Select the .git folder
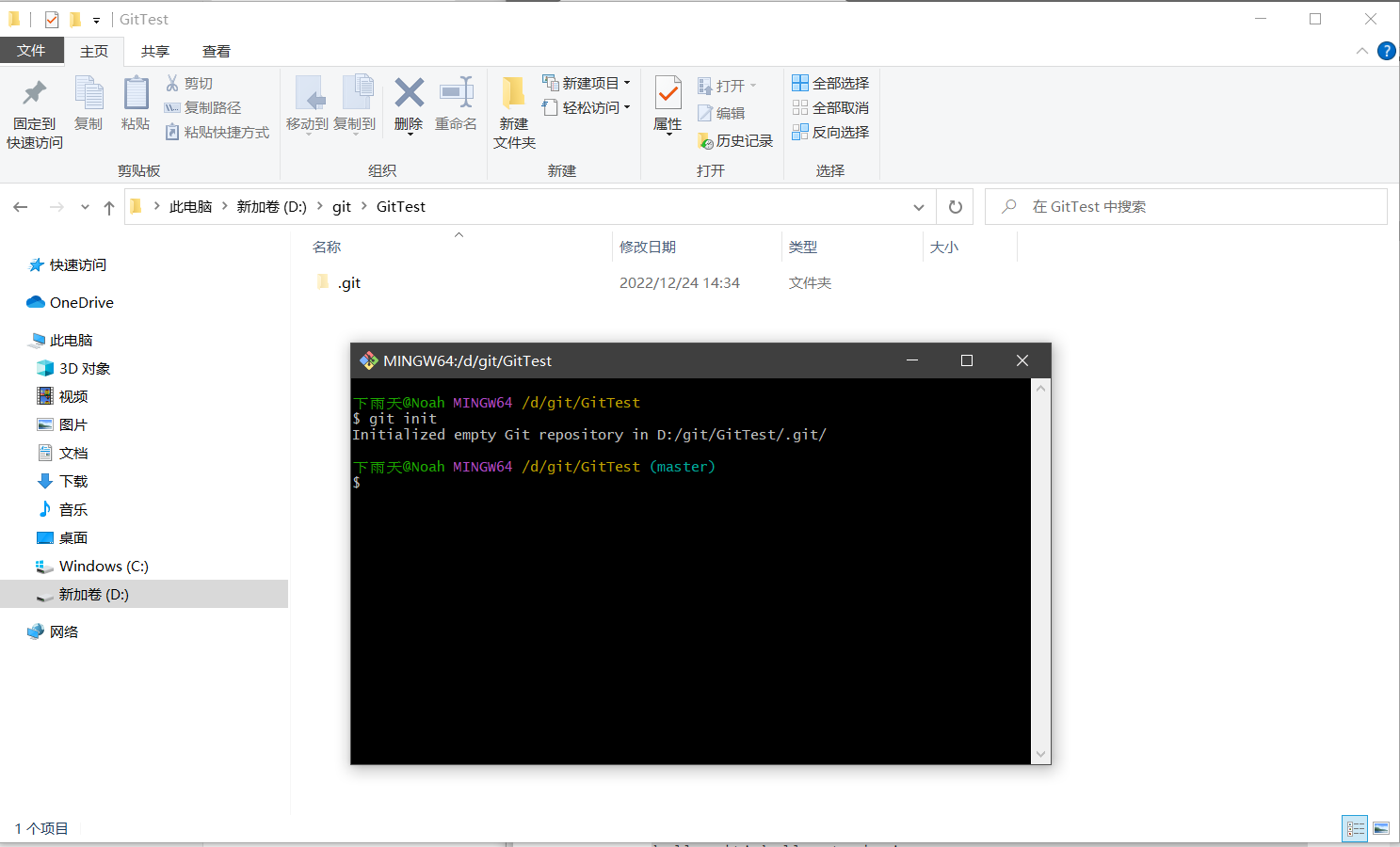This screenshot has height=847, width=1400. coord(348,283)
